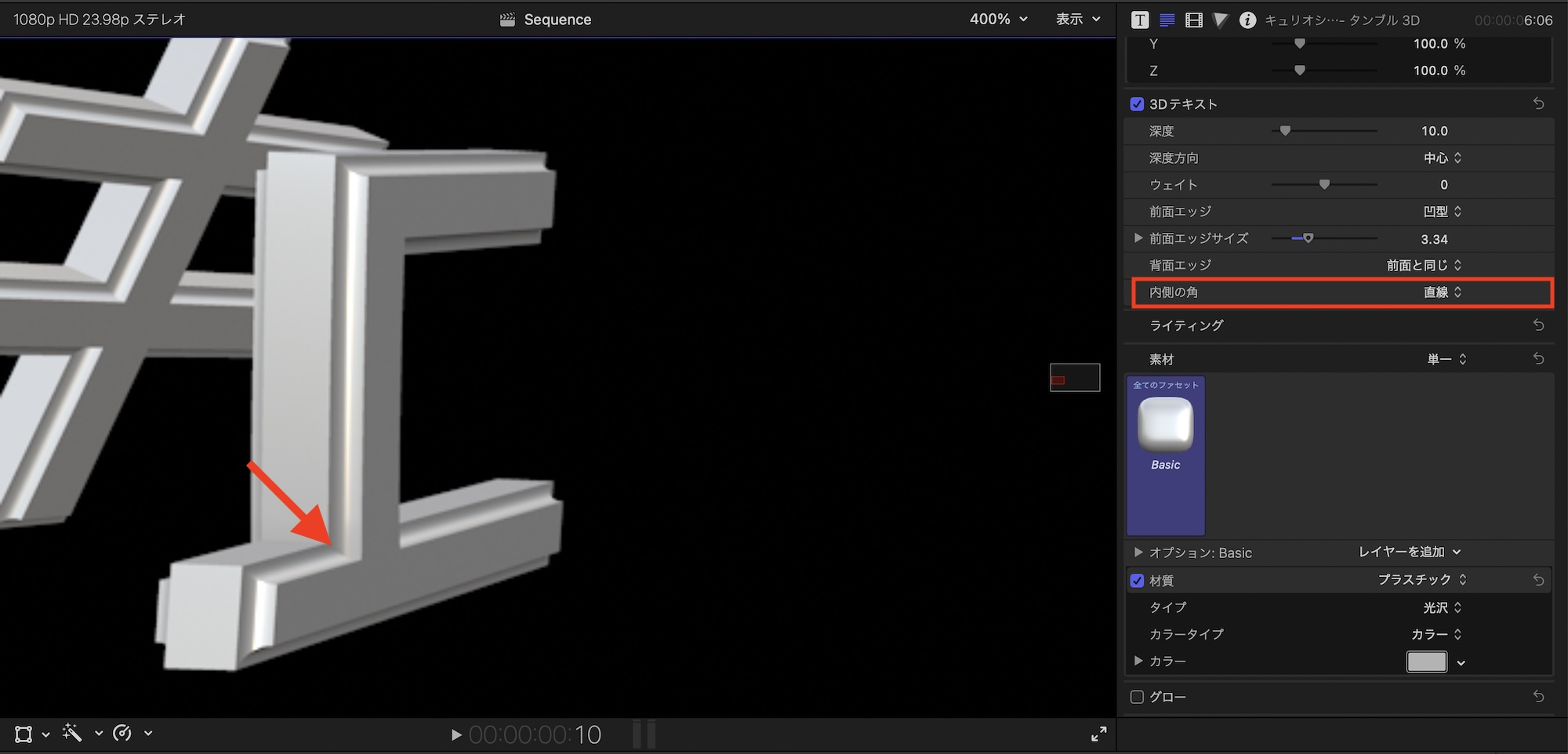
Task: Enable the グロー checkbox
Action: click(x=1137, y=697)
